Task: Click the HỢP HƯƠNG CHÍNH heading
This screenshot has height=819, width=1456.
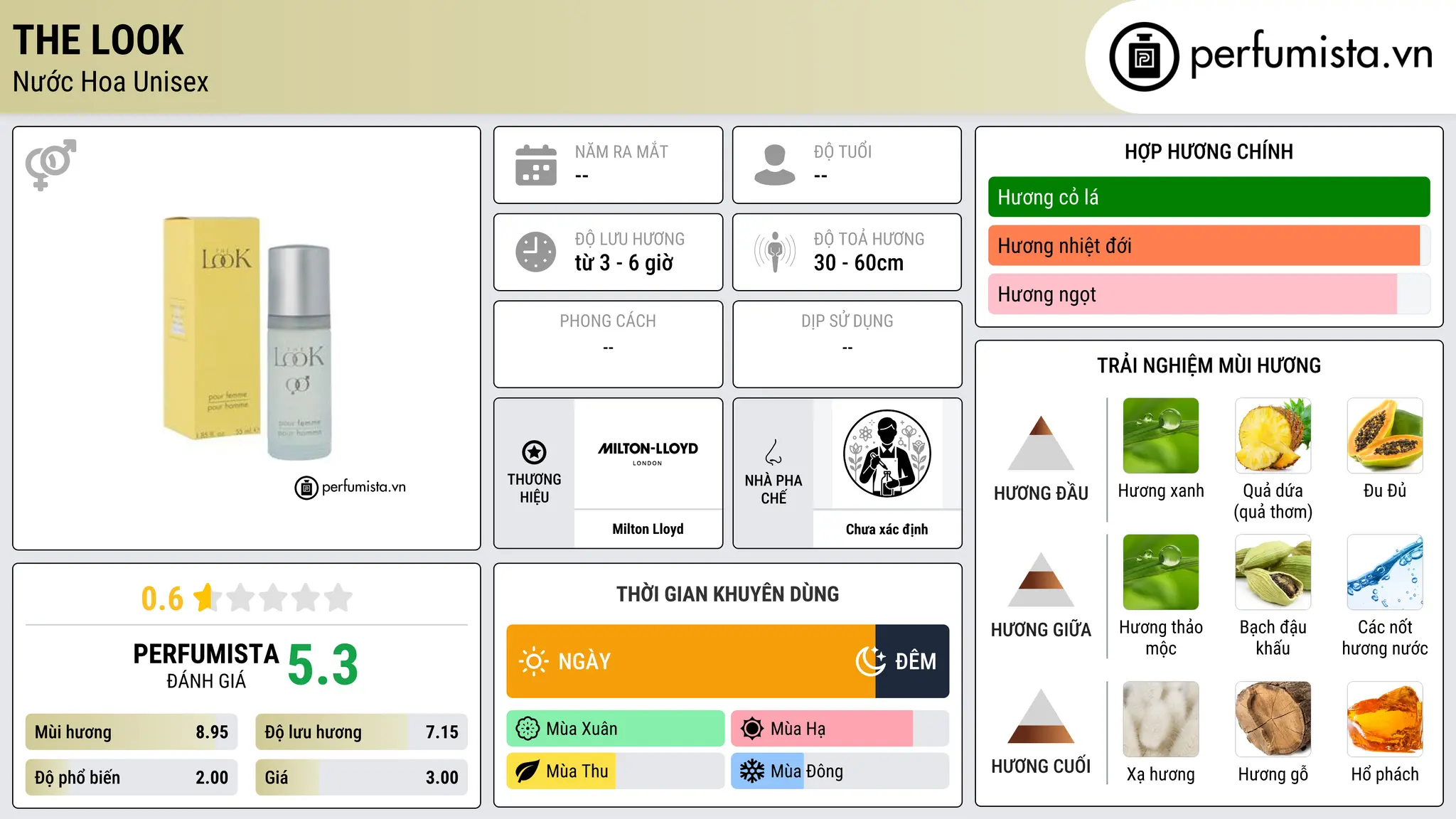Action: tap(1209, 151)
